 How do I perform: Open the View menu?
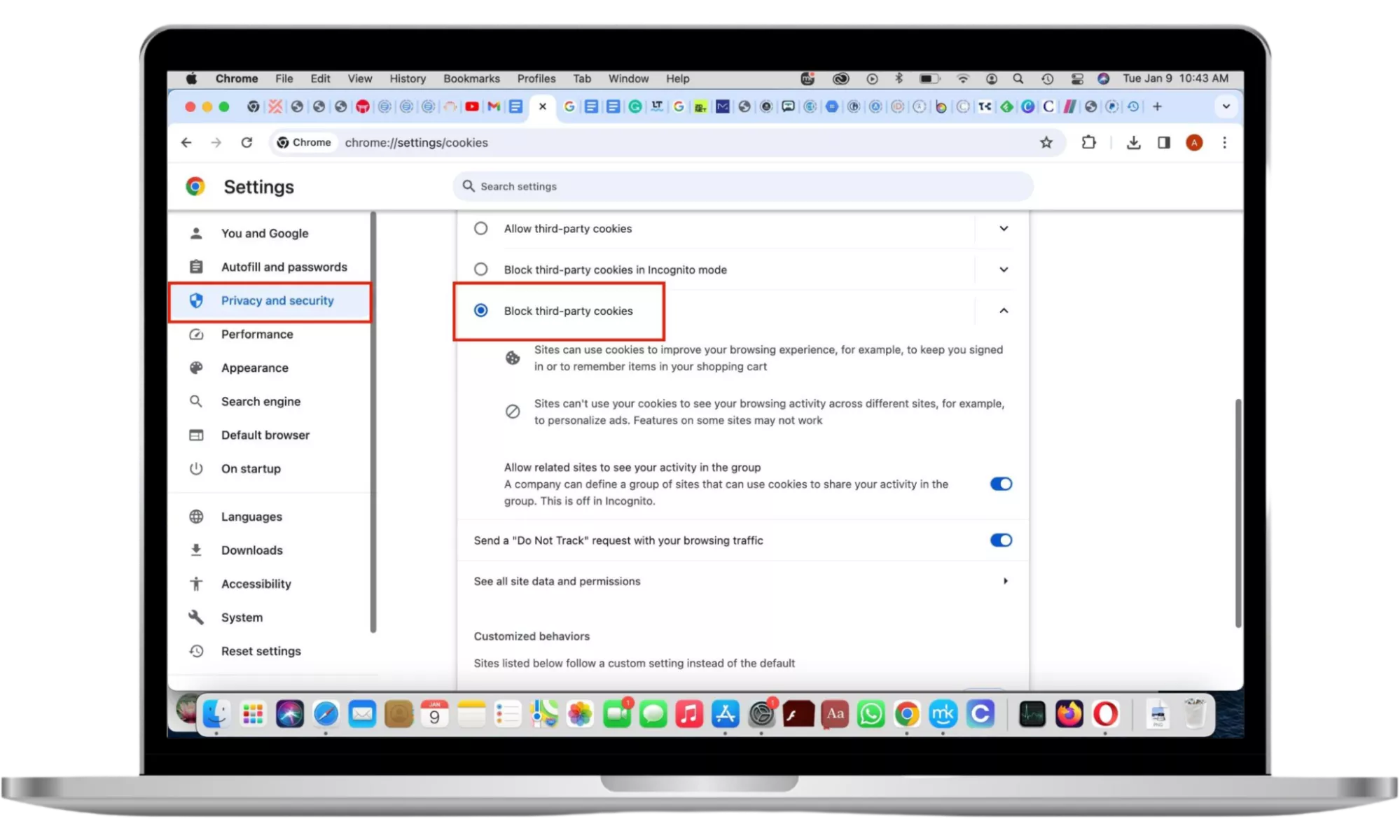tap(359, 78)
